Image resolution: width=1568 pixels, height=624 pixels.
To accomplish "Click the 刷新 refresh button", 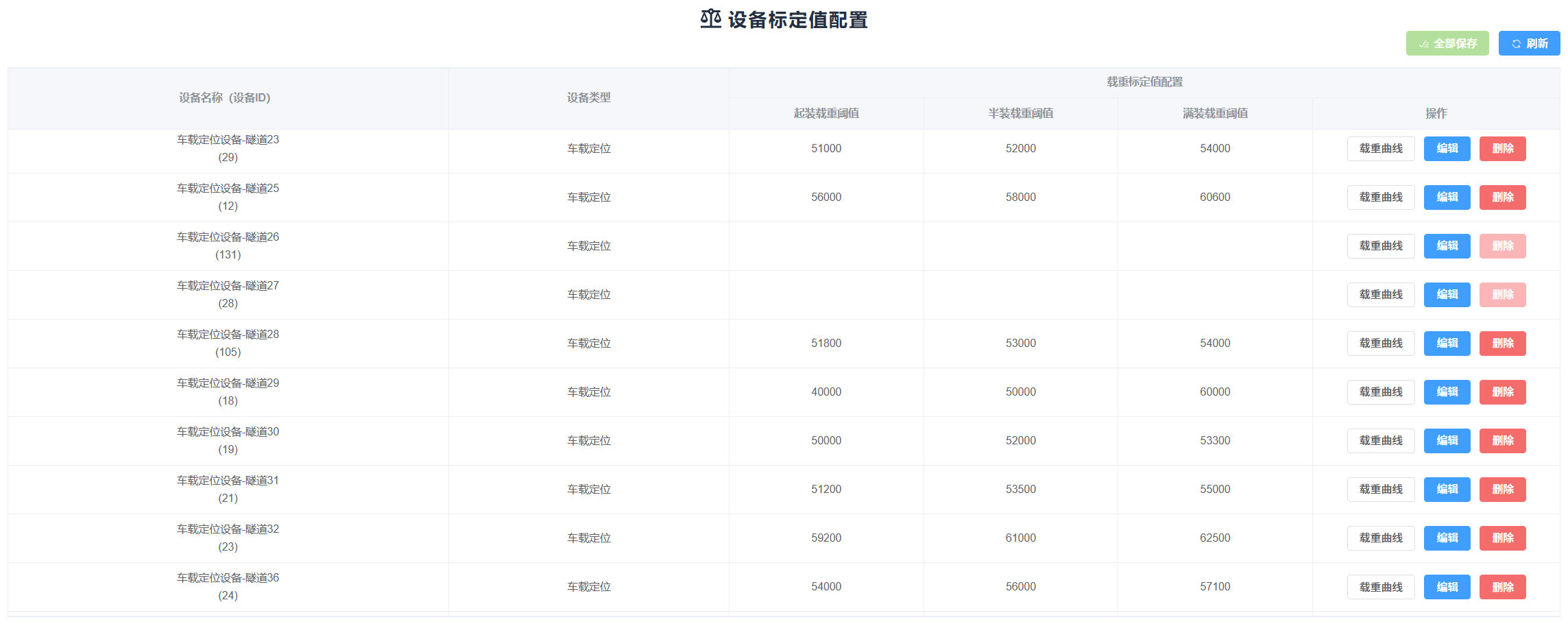I will pyautogui.click(x=1528, y=43).
